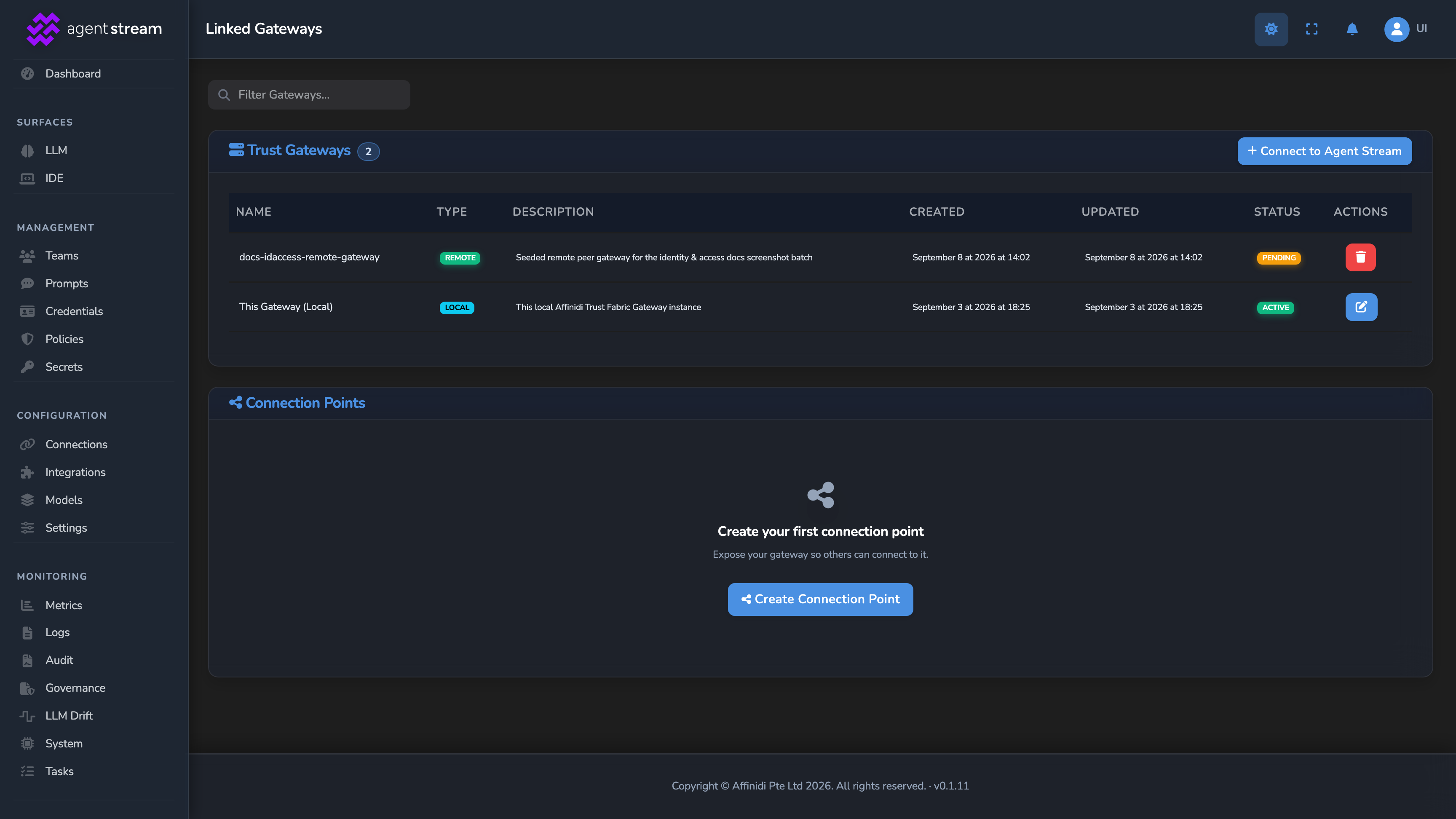Select This Gateway (Local) name cell
This screenshot has height=819, width=1456.
286,307
